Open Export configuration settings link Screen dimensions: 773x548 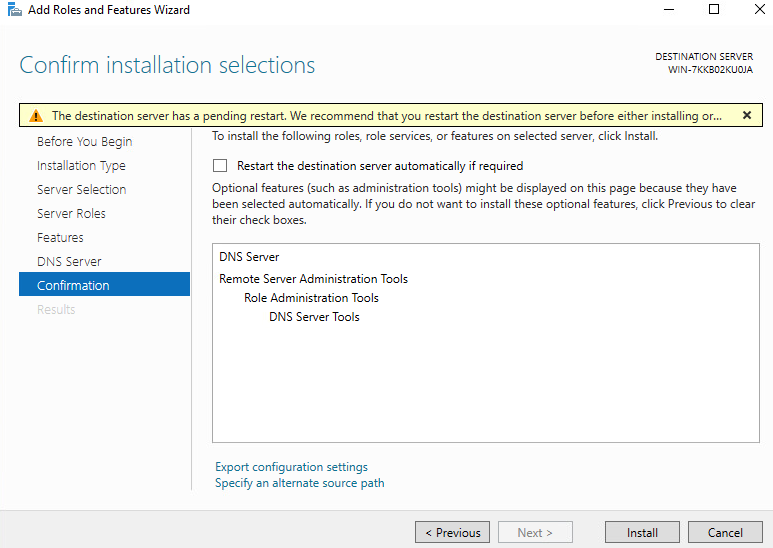[291, 467]
